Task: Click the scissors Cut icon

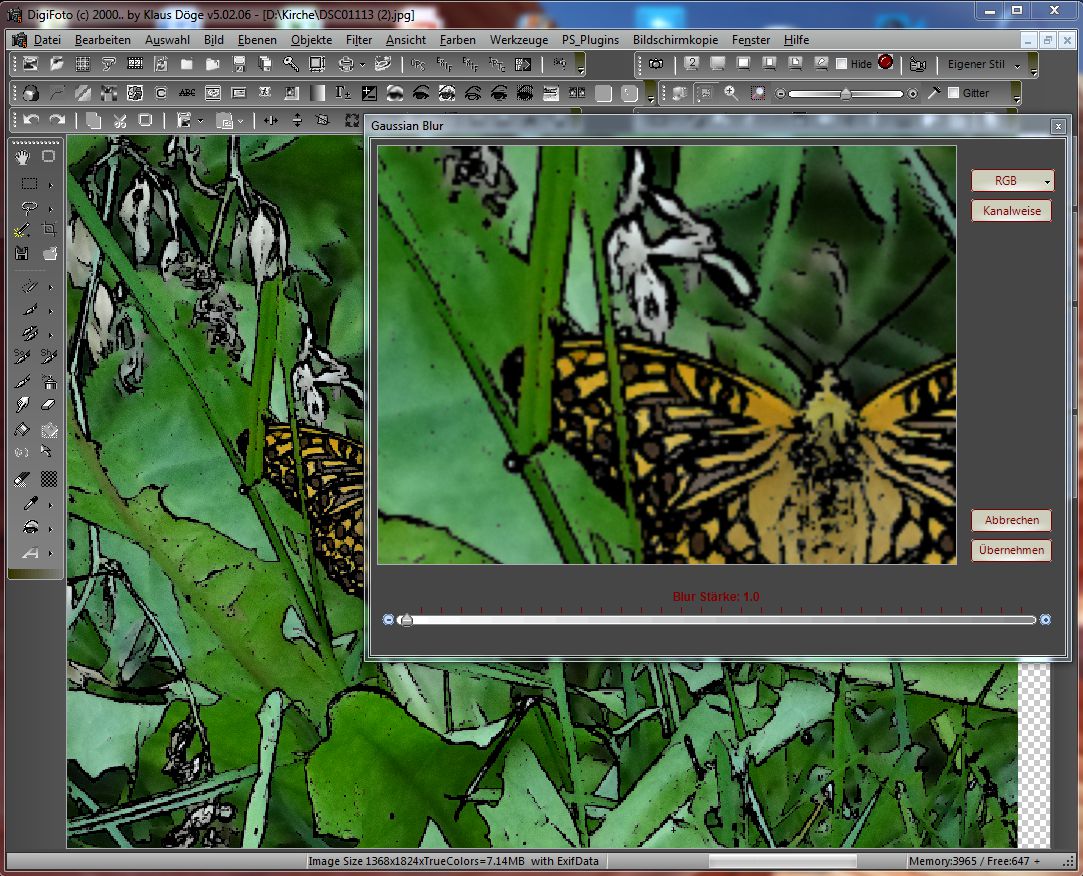Action: coord(119,120)
